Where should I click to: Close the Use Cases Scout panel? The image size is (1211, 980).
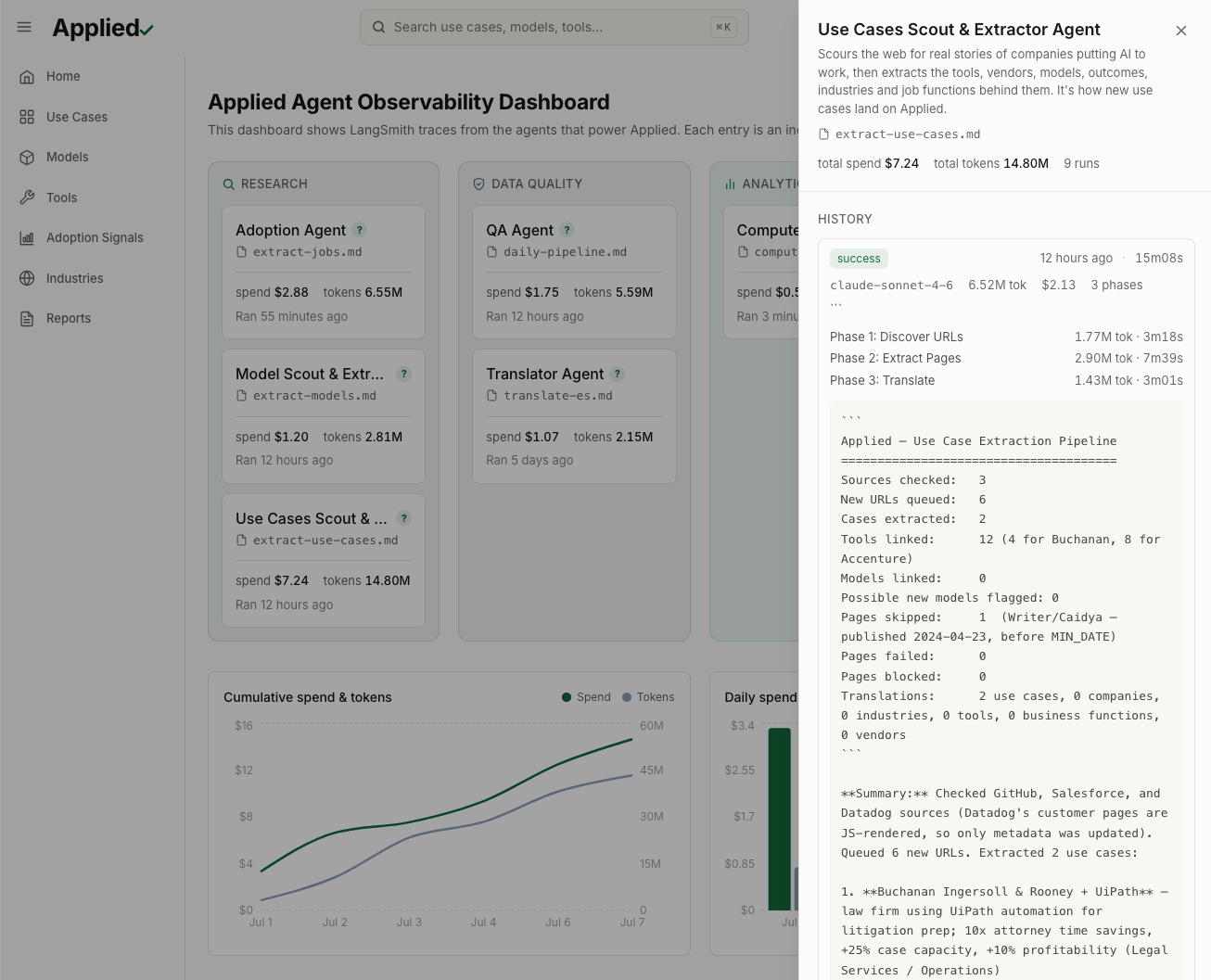[x=1181, y=31]
